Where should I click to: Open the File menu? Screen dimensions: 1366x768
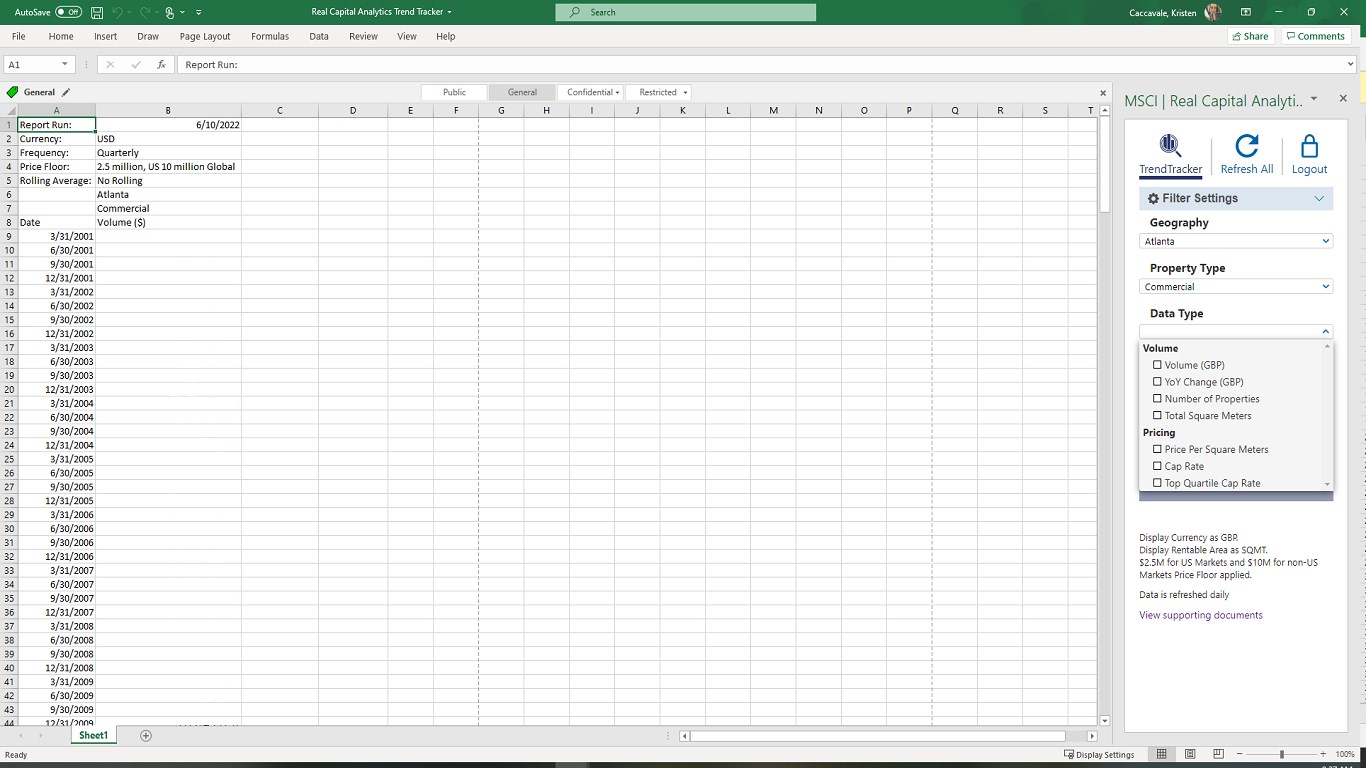coord(19,36)
